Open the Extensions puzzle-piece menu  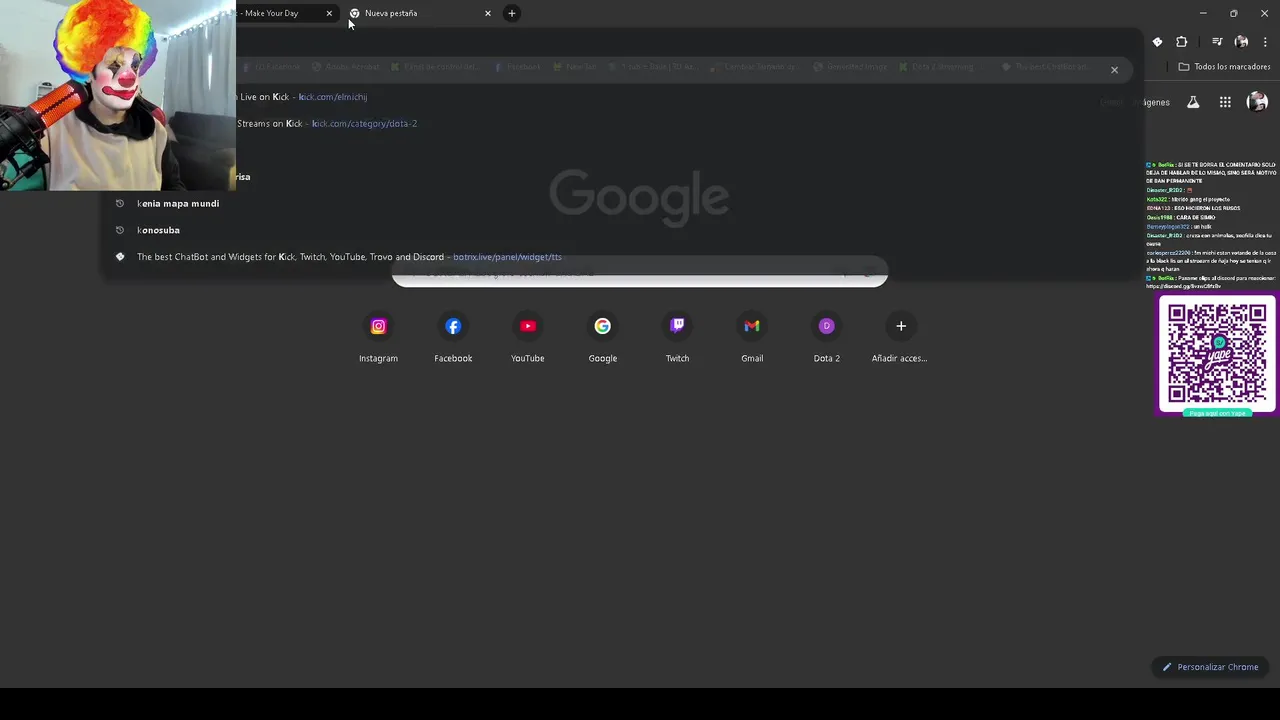pyautogui.click(x=1182, y=42)
